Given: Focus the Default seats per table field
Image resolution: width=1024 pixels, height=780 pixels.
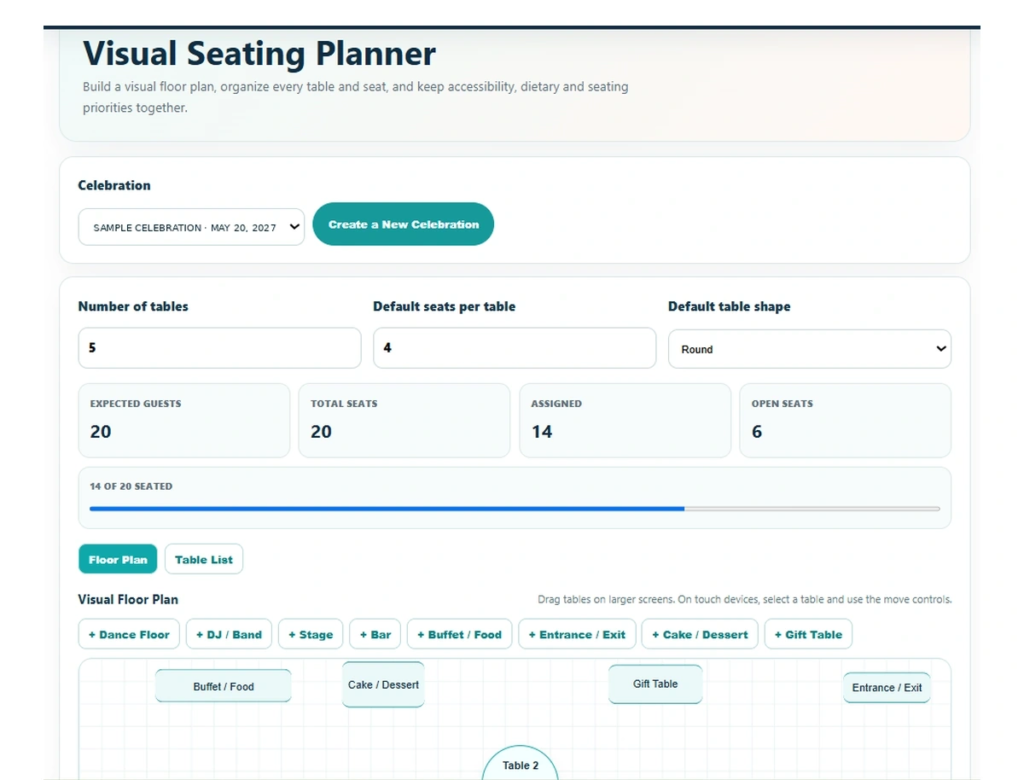Looking at the screenshot, I should point(515,348).
